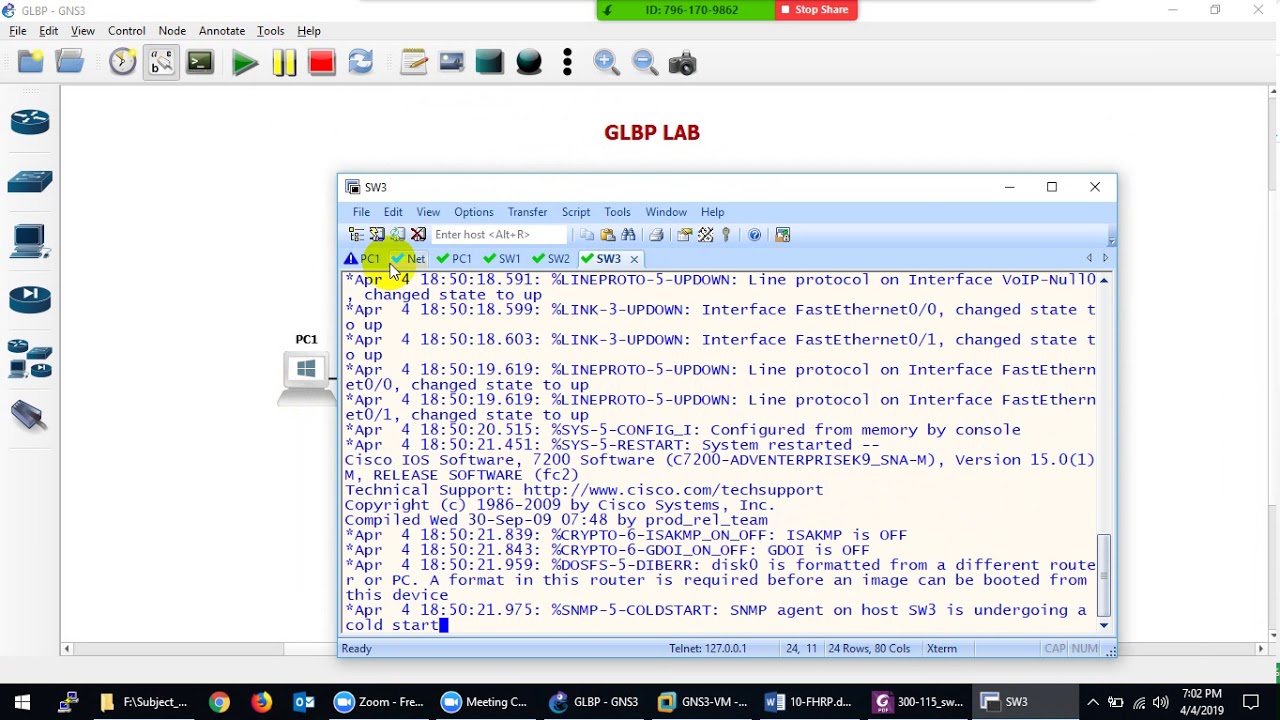Select the Add note tool

[x=413, y=63]
